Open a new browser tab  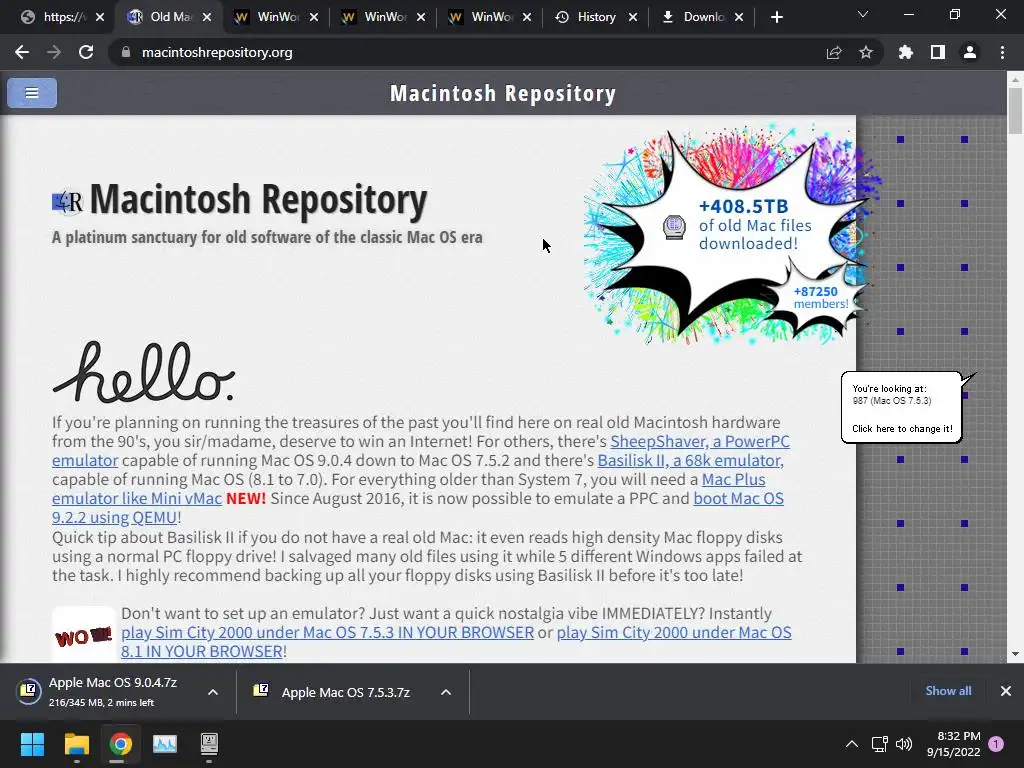point(776,17)
